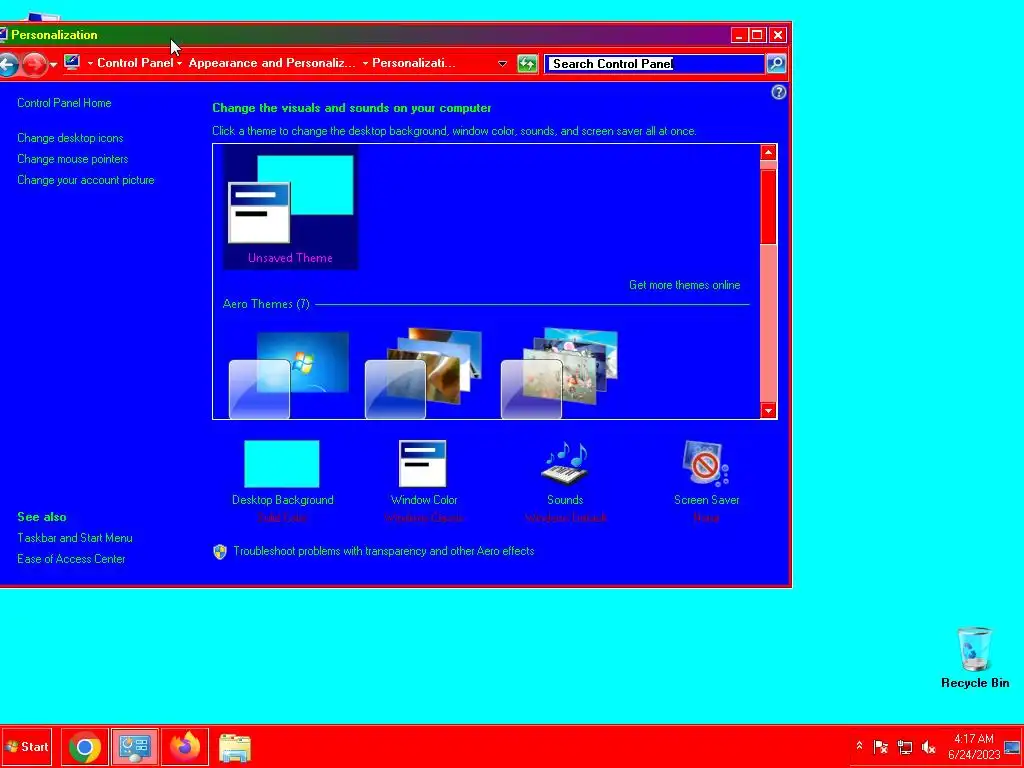The height and width of the screenshot is (768, 1024).
Task: Open Taskbar and Start Menu link
Action: pyautogui.click(x=74, y=537)
